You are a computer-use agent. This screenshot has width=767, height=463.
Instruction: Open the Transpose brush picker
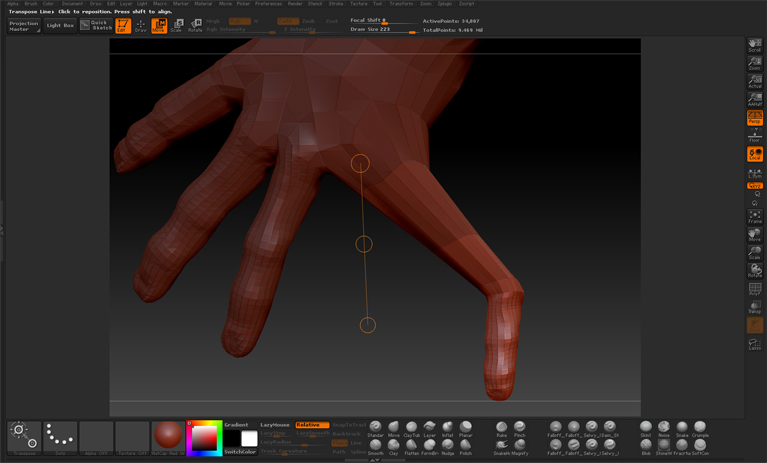pyautogui.click(x=24, y=438)
